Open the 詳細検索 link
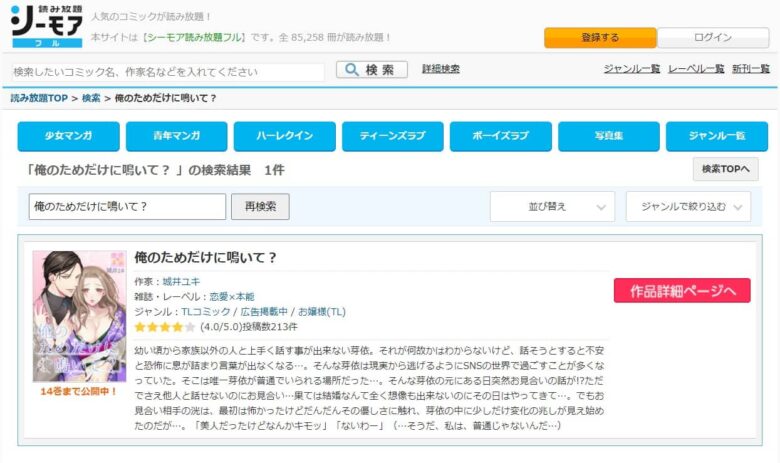 coord(441,69)
